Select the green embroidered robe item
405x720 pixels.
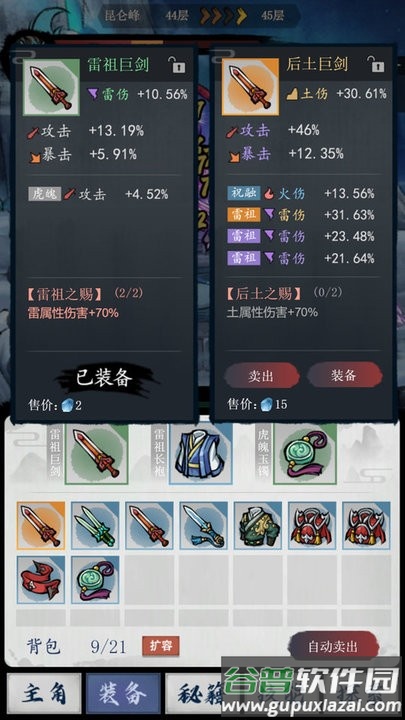(258, 525)
